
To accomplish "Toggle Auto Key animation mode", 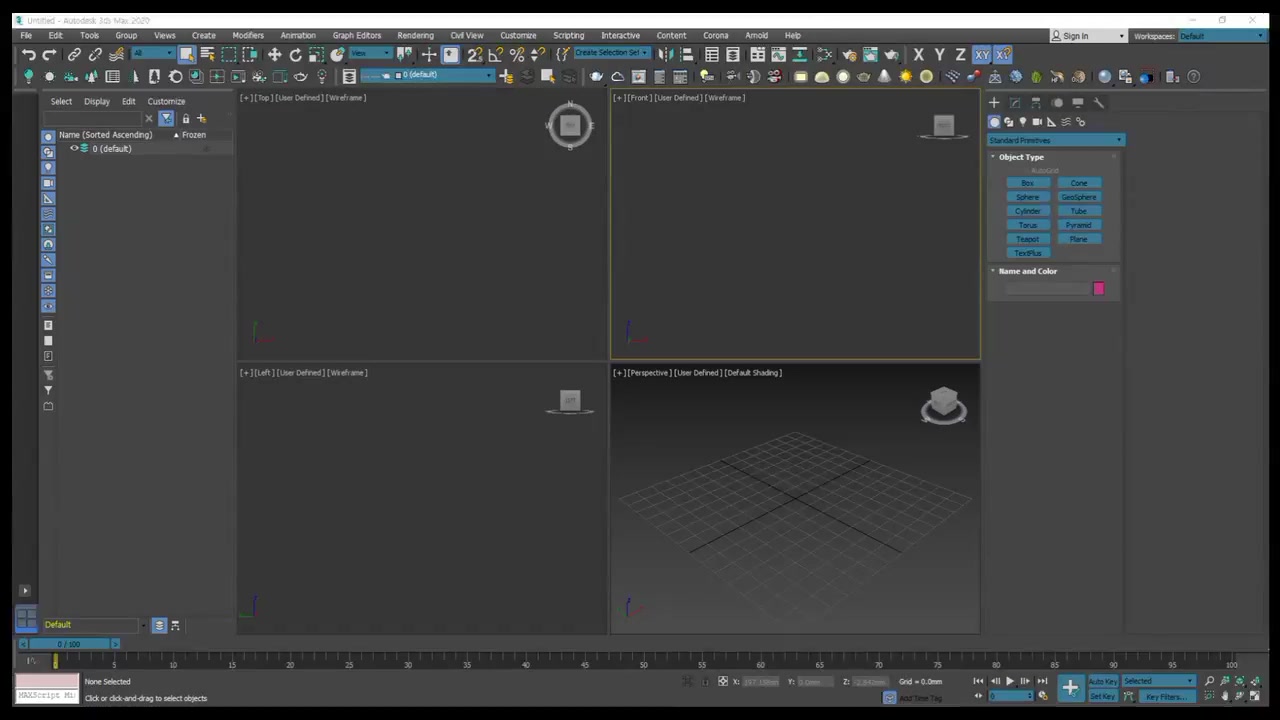I will pyautogui.click(x=1102, y=682).
